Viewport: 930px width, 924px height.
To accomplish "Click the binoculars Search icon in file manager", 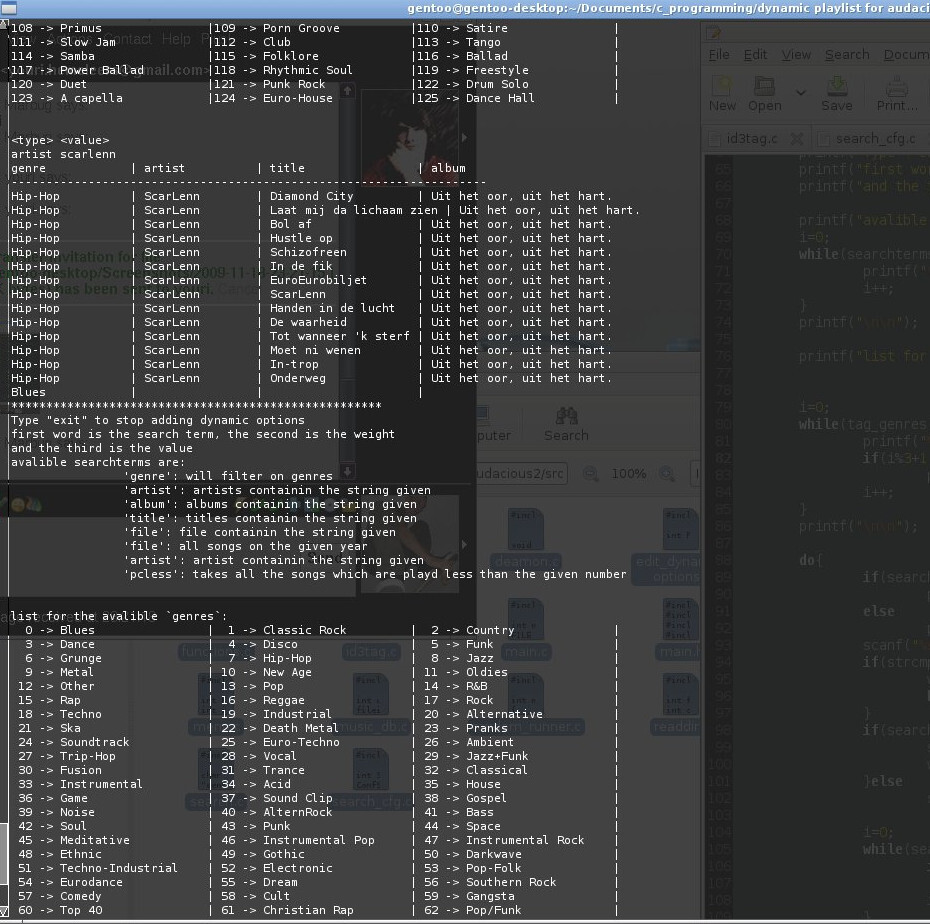I will 566,416.
